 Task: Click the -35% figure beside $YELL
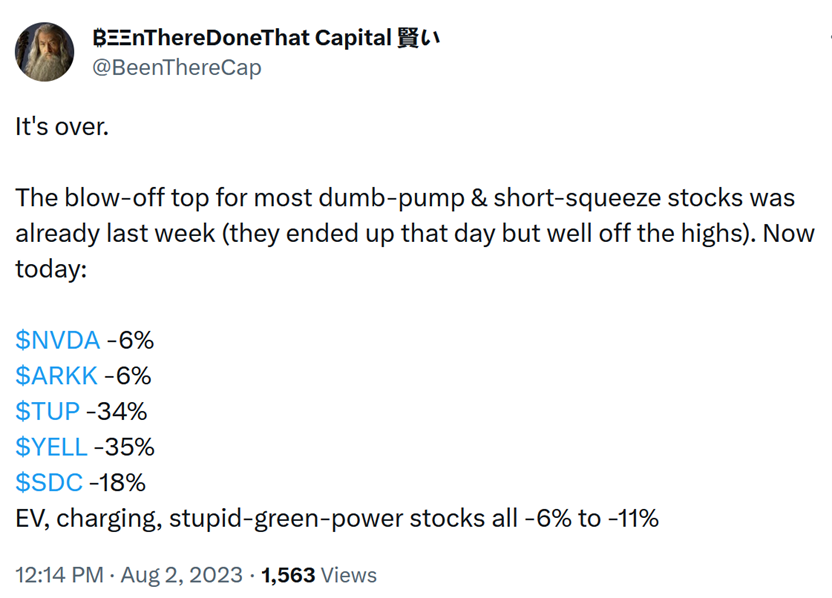[x=124, y=447]
